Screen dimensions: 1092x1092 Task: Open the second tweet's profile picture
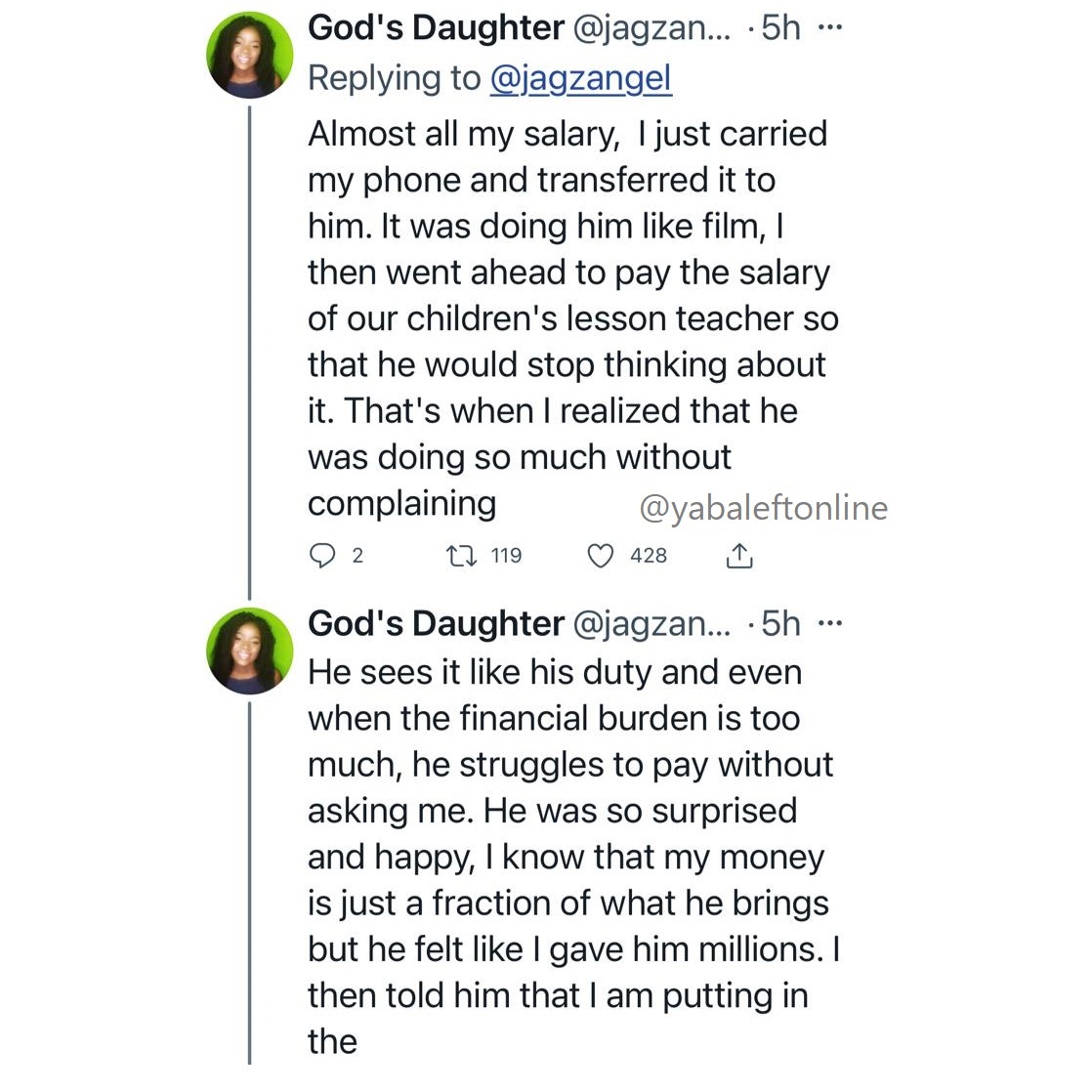pyautogui.click(x=250, y=651)
